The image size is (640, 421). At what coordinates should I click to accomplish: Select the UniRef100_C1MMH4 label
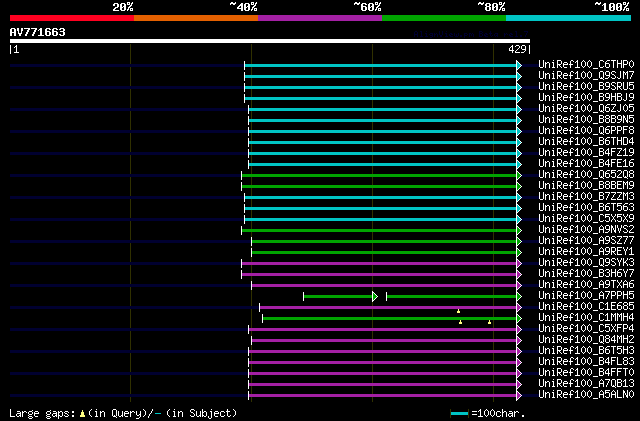[587, 318]
